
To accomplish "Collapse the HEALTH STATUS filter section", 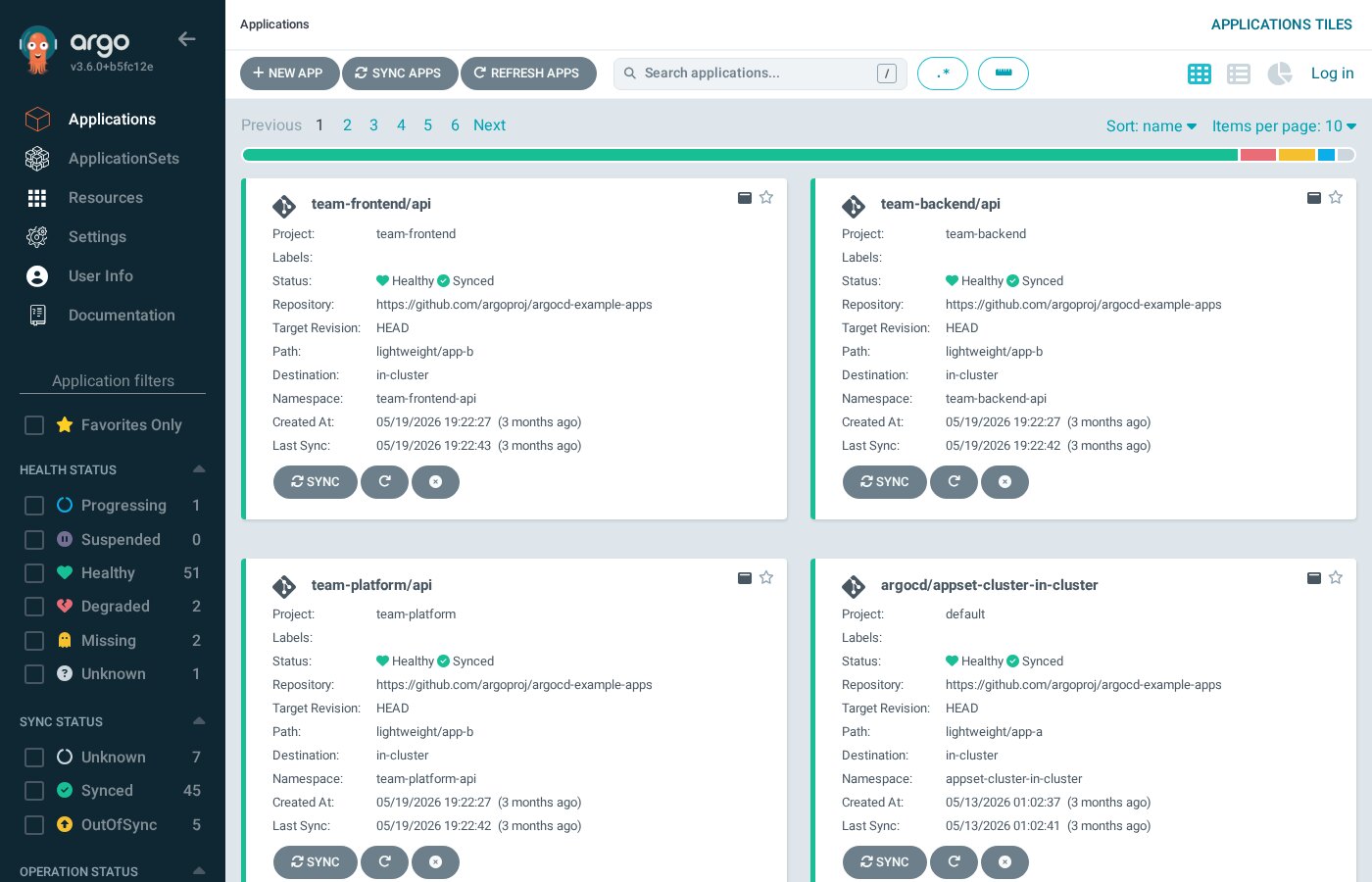I will tap(199, 469).
